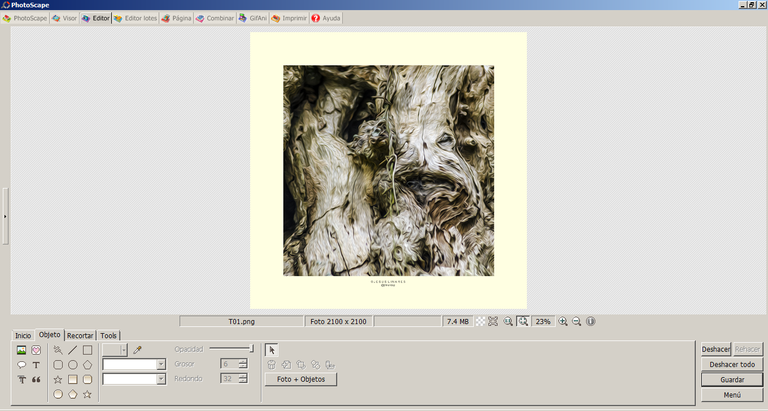Open the Imprimir tab
This screenshot has height=411, width=768.
(x=289, y=18)
